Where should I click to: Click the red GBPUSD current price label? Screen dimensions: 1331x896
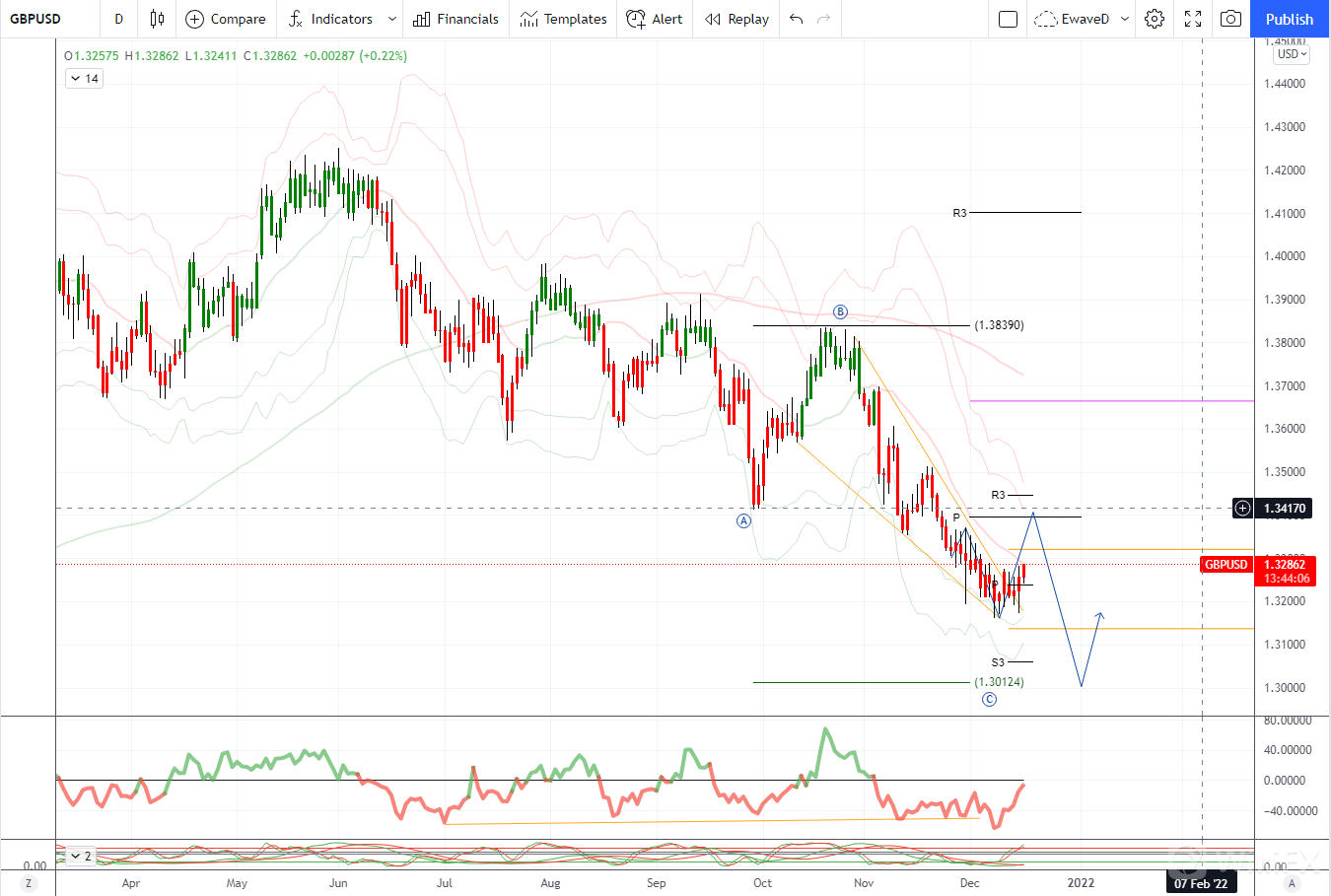pos(1226,565)
